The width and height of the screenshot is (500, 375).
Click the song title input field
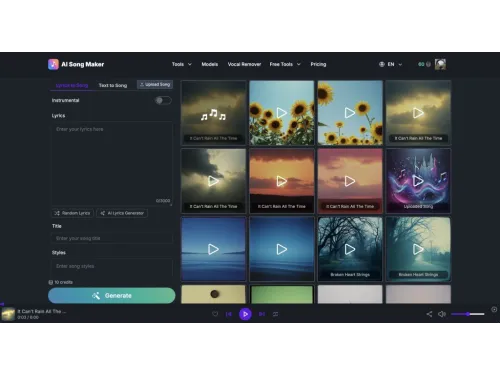coord(112,238)
